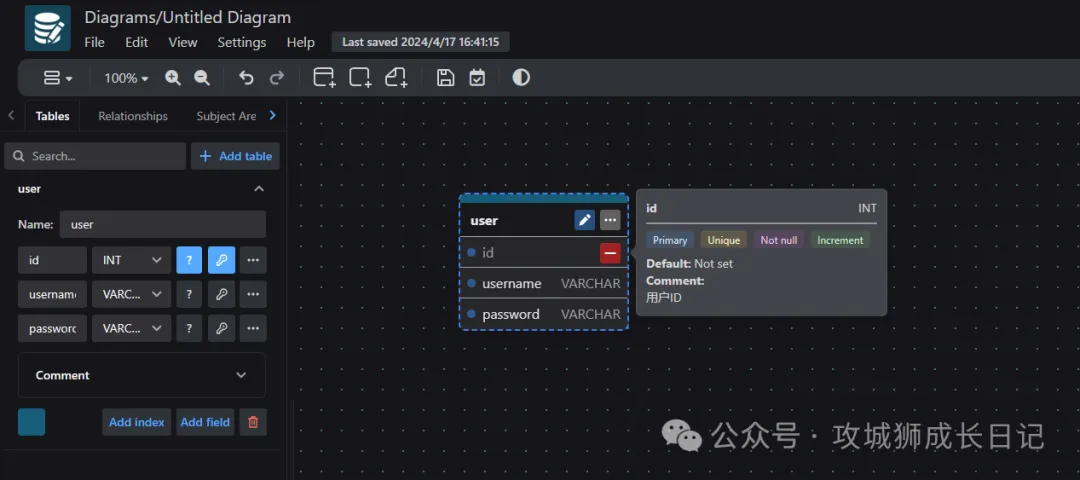Open the Settings menu
The height and width of the screenshot is (480, 1080).
pyautogui.click(x=242, y=42)
